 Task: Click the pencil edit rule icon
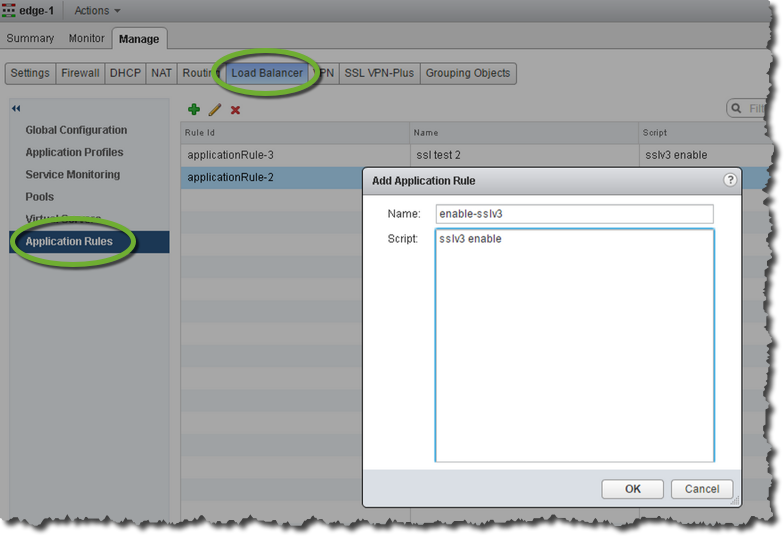[x=214, y=110]
